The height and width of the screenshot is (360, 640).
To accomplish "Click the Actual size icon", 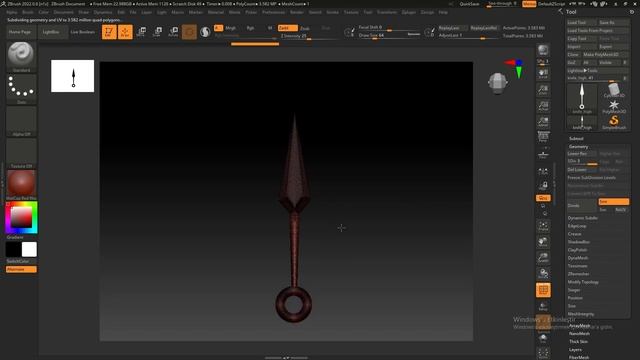I will click(x=543, y=105).
